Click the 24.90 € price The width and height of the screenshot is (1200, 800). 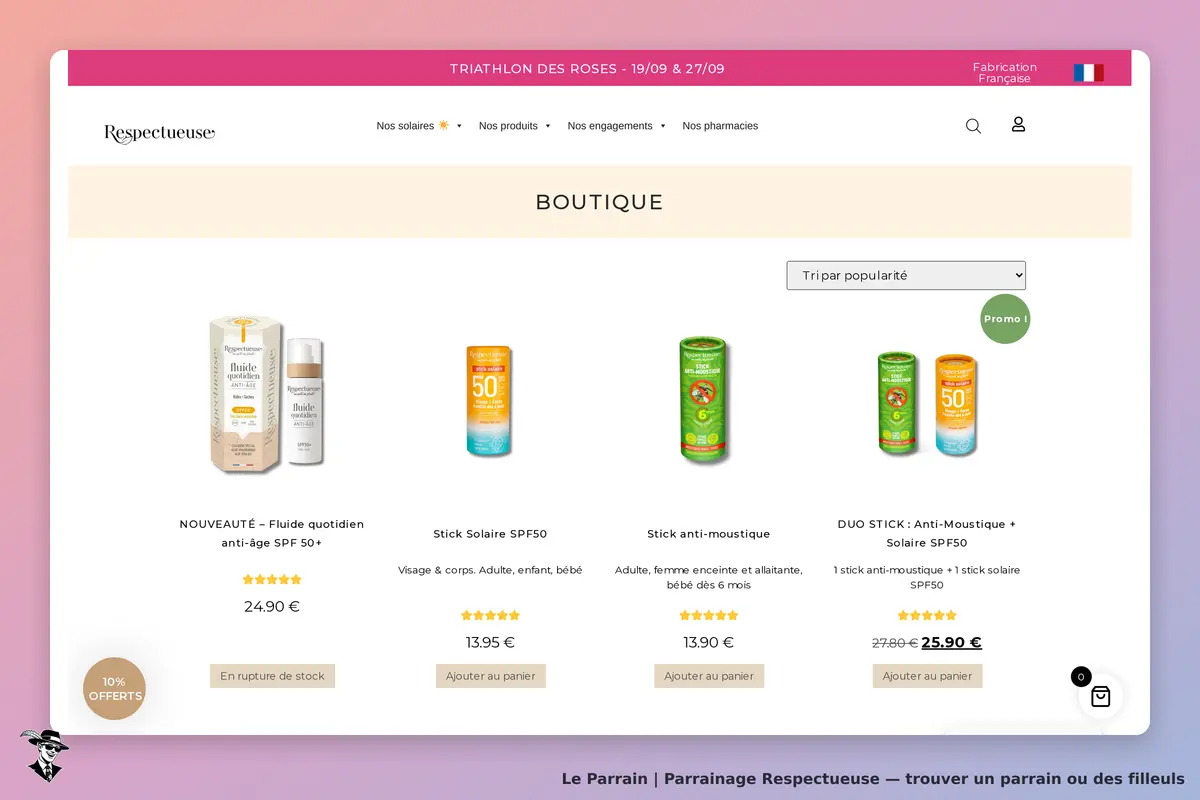point(272,606)
